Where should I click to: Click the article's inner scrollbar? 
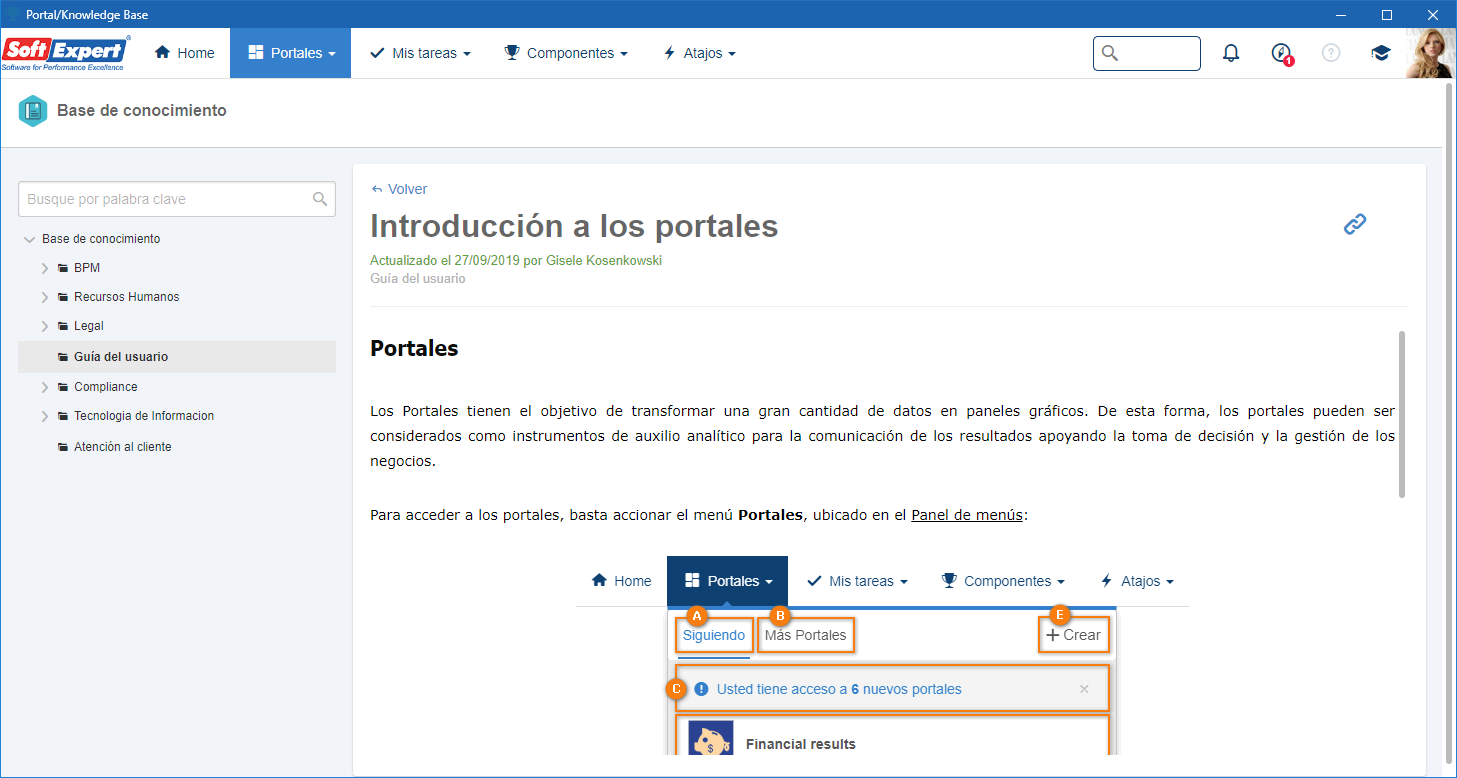click(1402, 414)
